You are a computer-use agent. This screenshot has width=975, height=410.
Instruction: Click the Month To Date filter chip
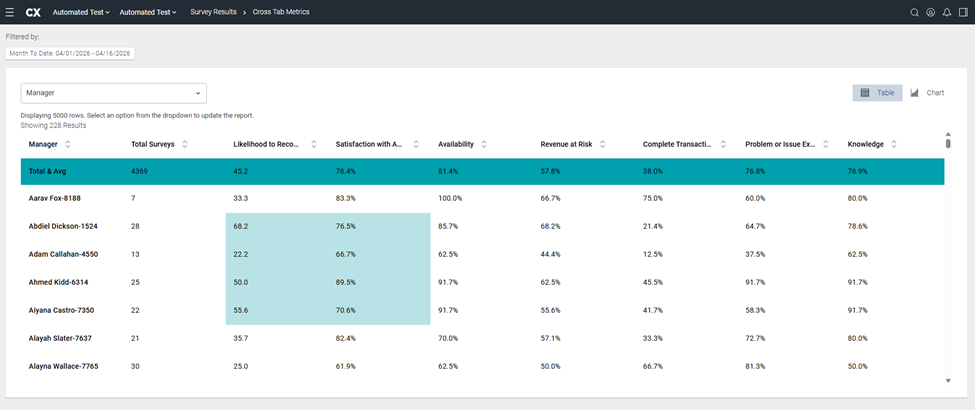[x=70, y=54]
